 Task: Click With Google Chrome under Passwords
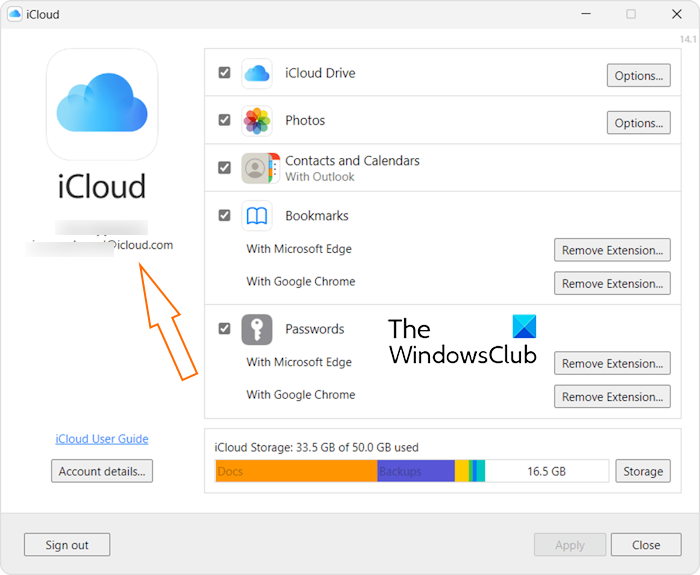(301, 395)
